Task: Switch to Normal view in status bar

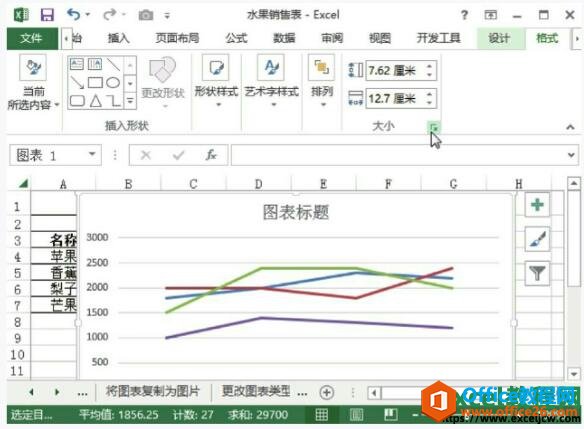Action: (x=322, y=414)
